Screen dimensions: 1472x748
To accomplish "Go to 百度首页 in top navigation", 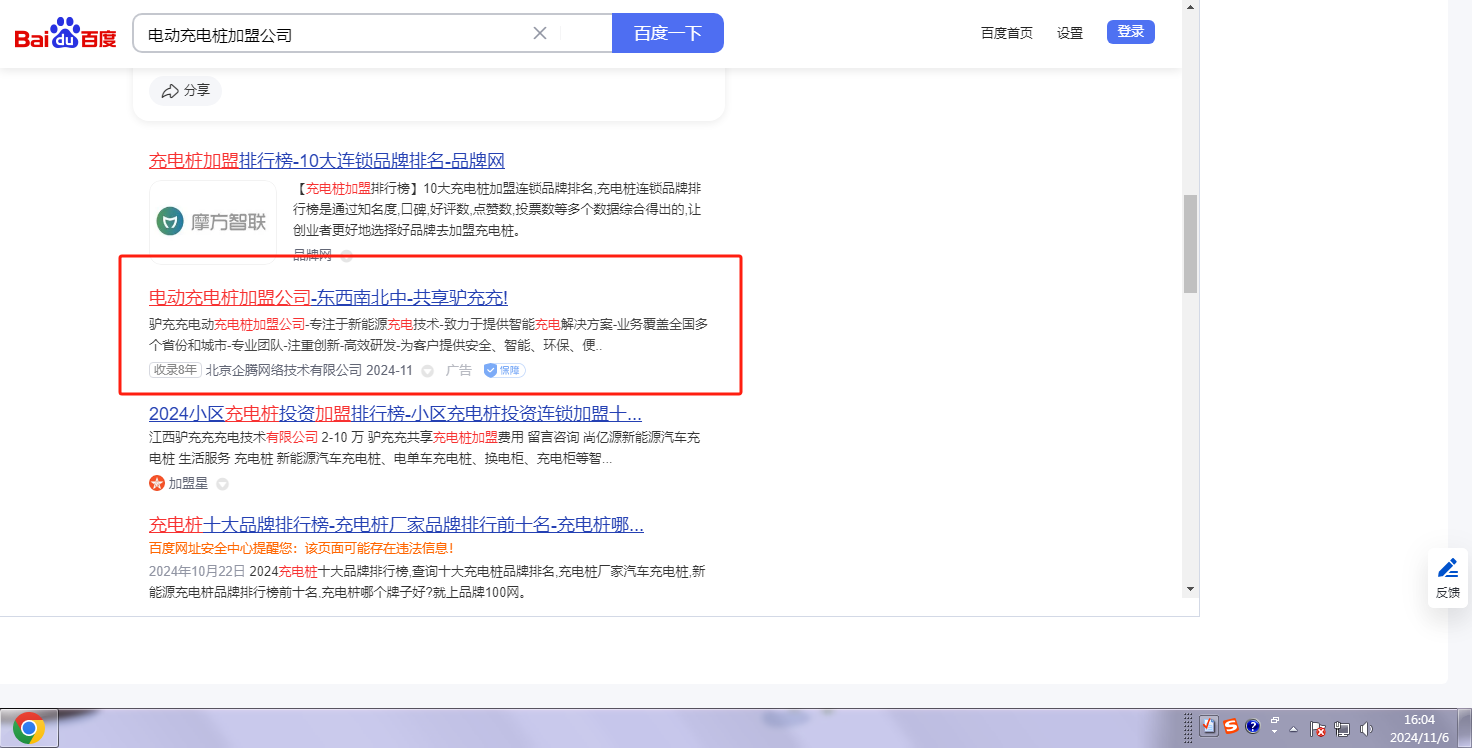I will pyautogui.click(x=1006, y=33).
